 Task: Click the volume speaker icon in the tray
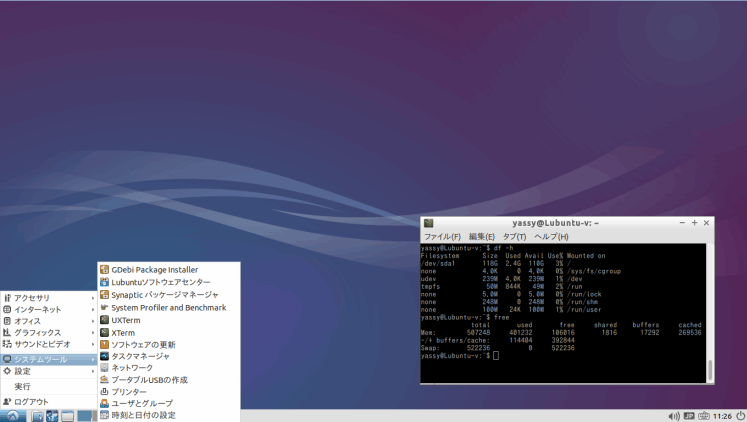click(674, 416)
